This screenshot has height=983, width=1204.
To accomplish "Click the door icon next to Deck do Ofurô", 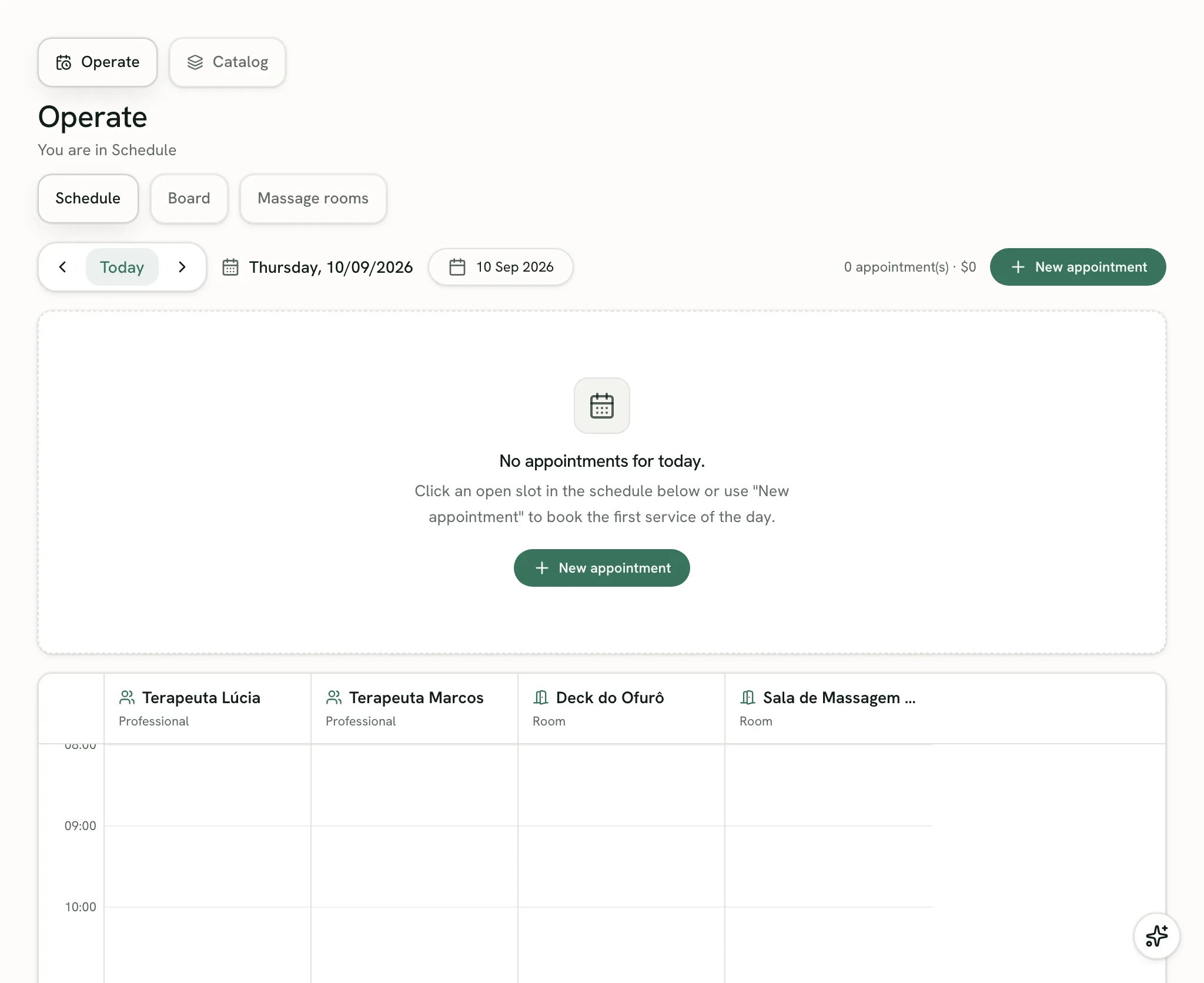I will (x=541, y=698).
